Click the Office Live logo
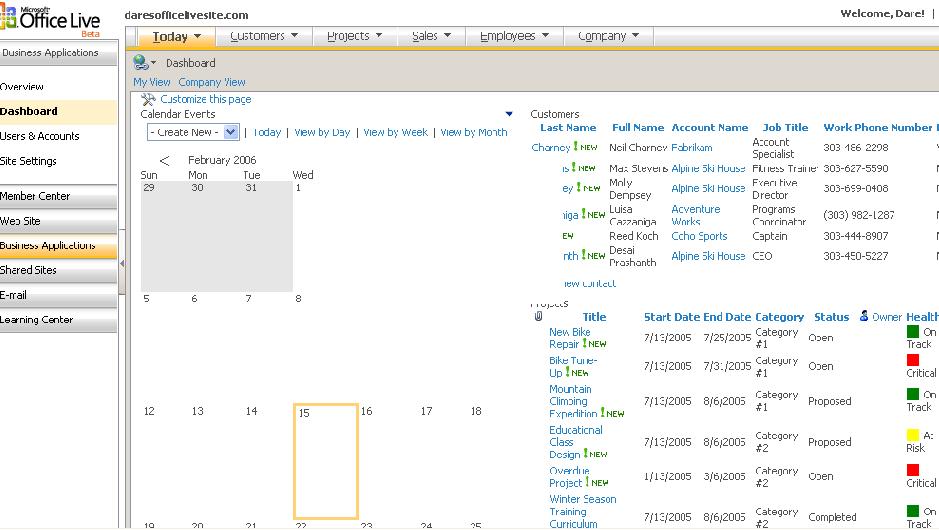The height and width of the screenshot is (530, 939). coord(50,20)
